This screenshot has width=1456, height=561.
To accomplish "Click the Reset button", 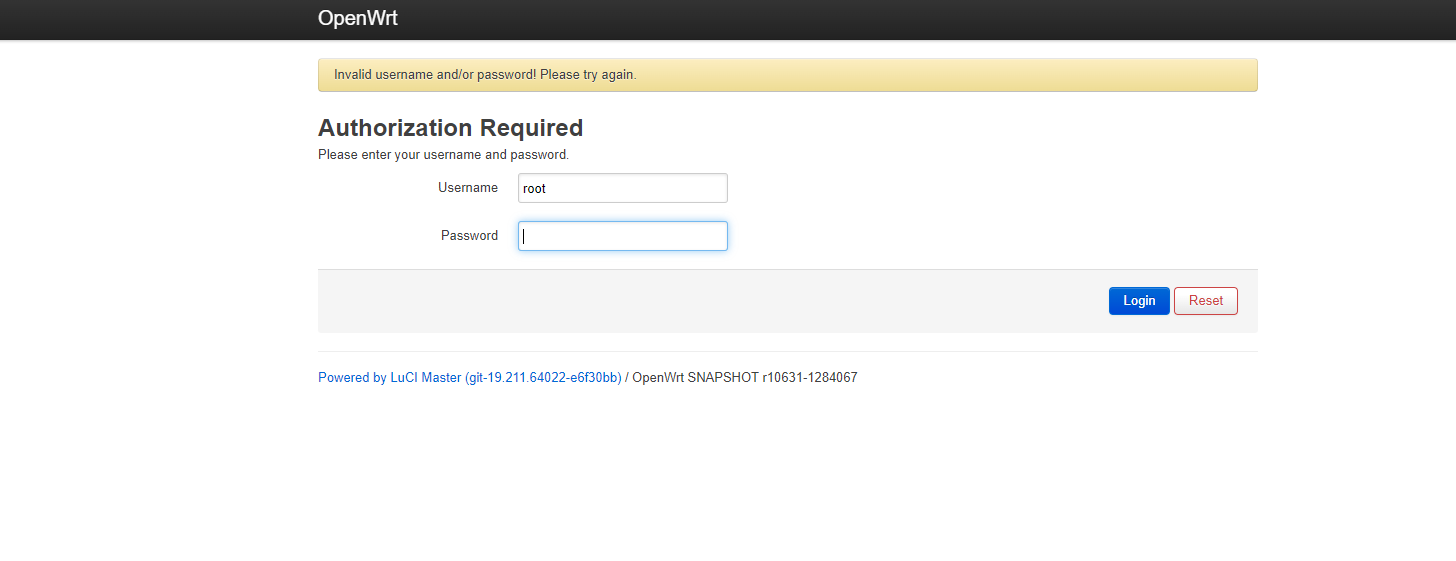I will 1206,301.
